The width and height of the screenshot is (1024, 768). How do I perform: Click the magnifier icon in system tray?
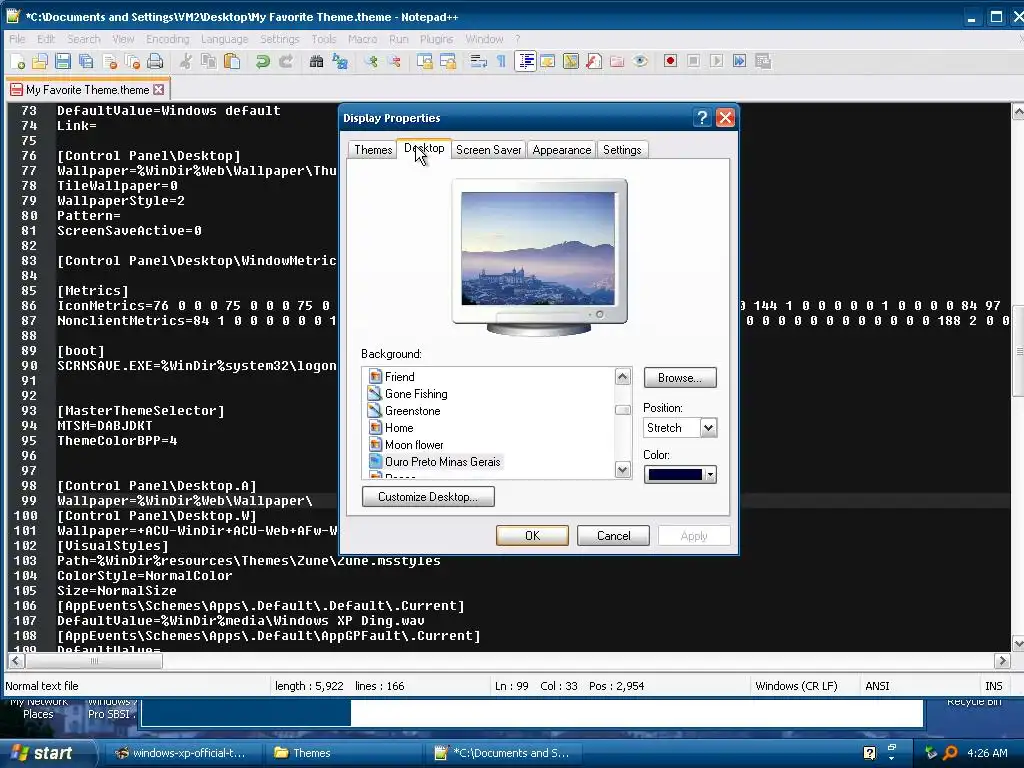coord(950,753)
